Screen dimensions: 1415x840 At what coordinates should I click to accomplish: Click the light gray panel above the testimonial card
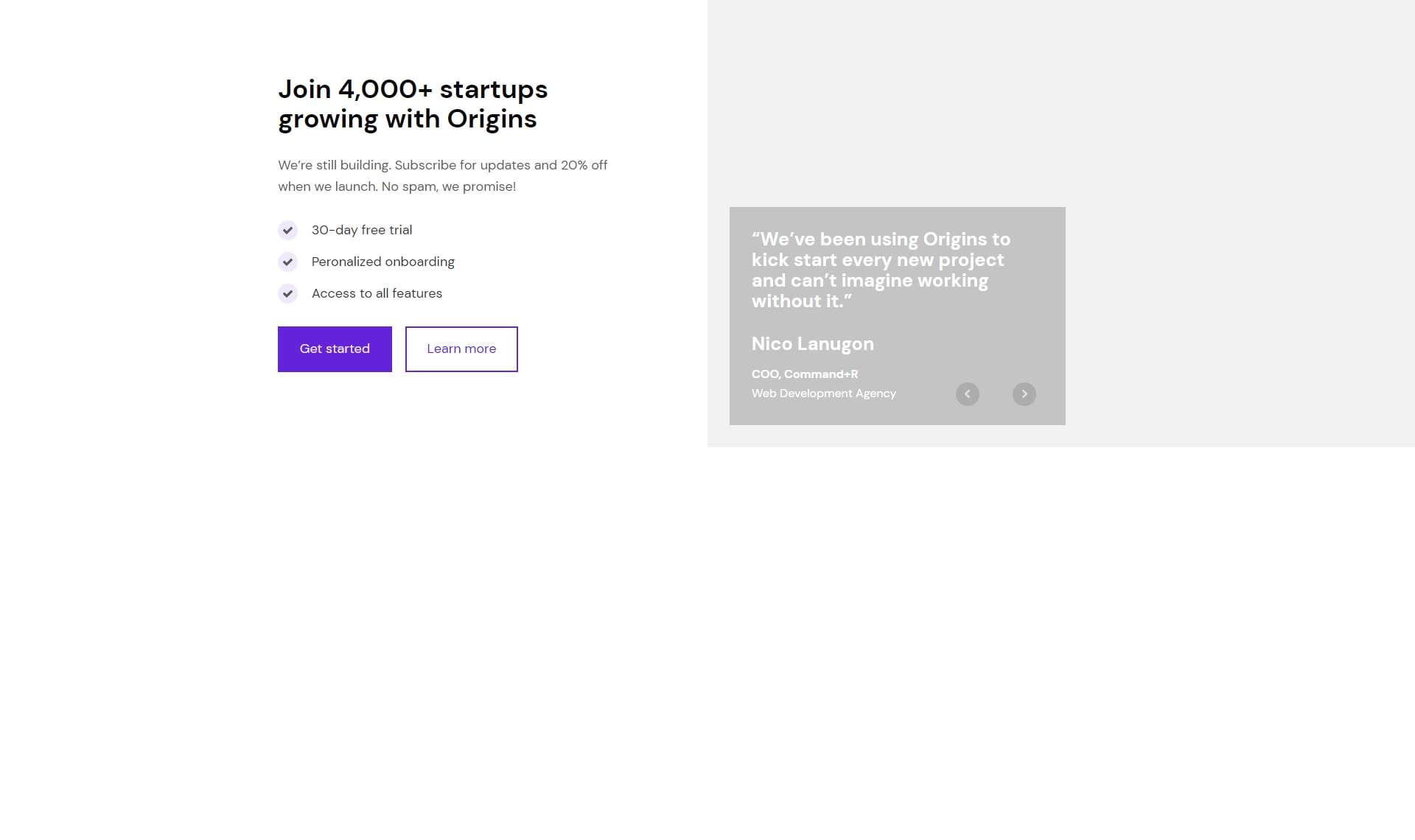(x=1061, y=103)
